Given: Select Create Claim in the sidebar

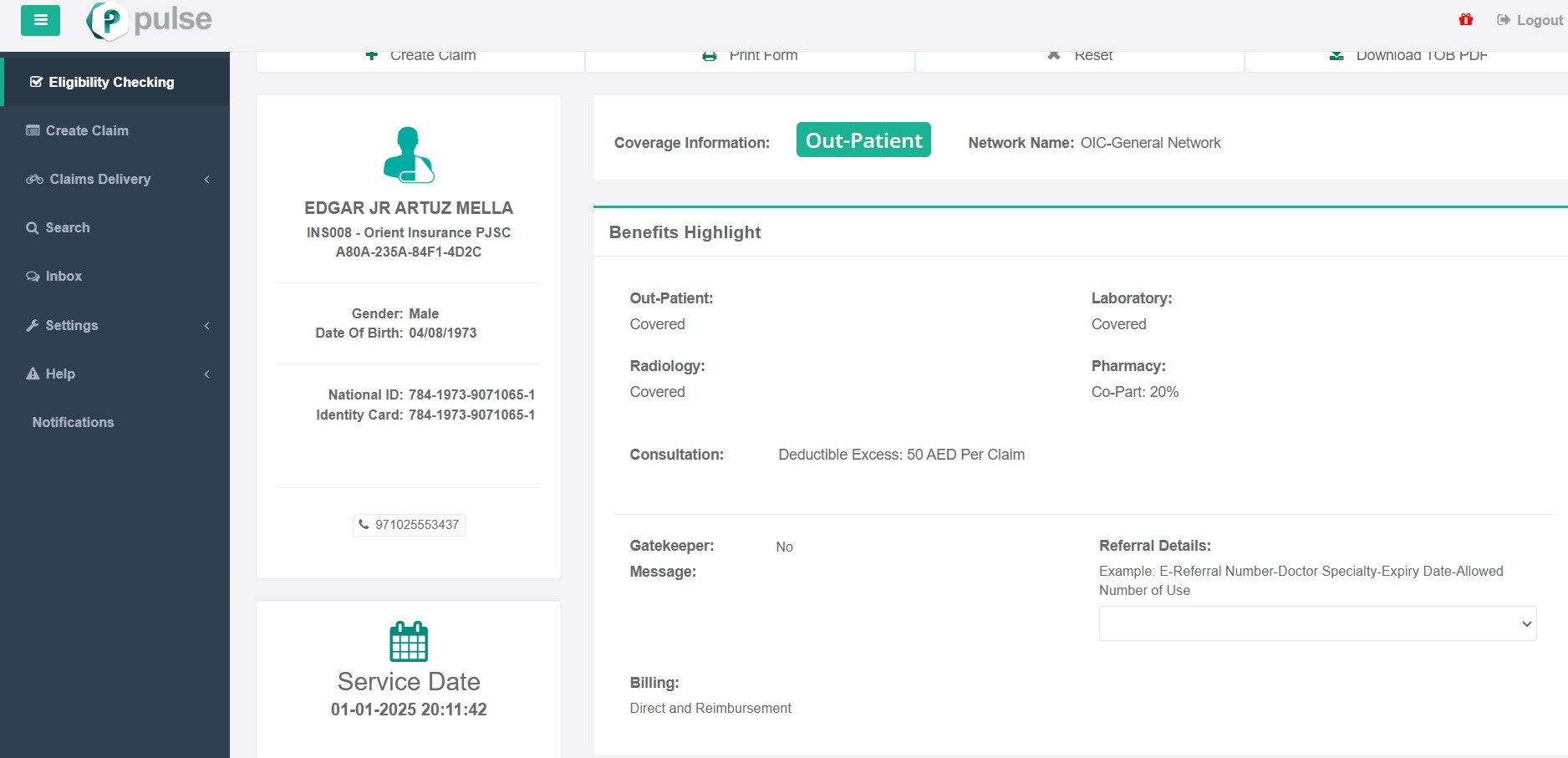Looking at the screenshot, I should click(87, 131).
